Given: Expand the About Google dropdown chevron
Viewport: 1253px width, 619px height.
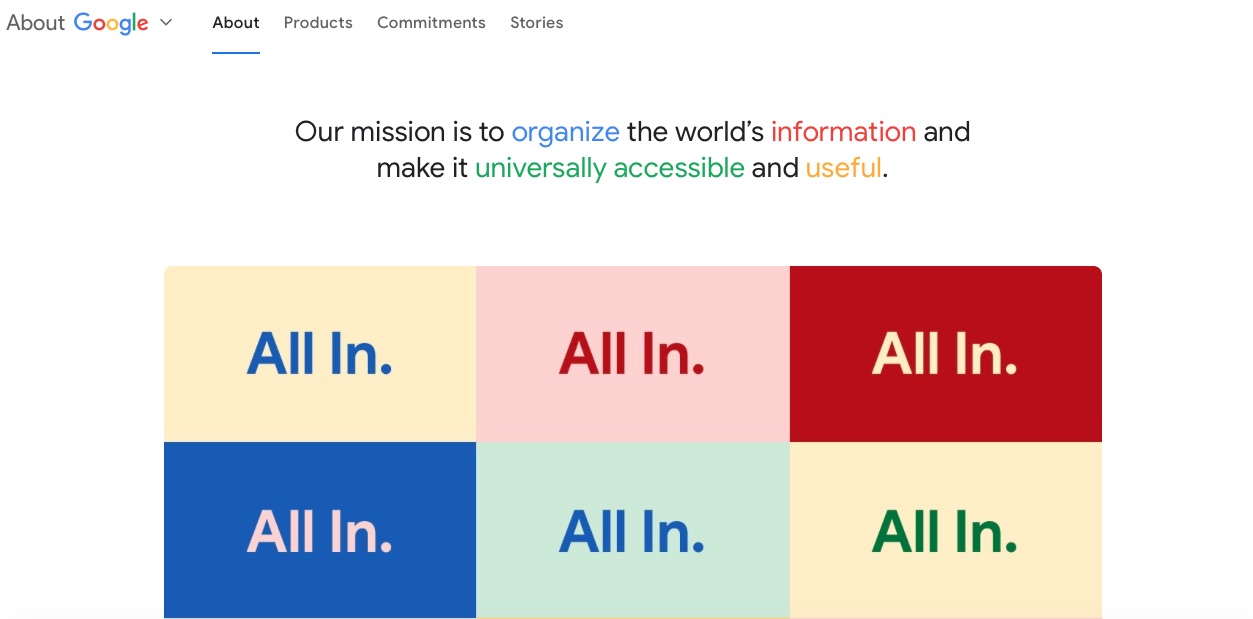Looking at the screenshot, I should [166, 22].
